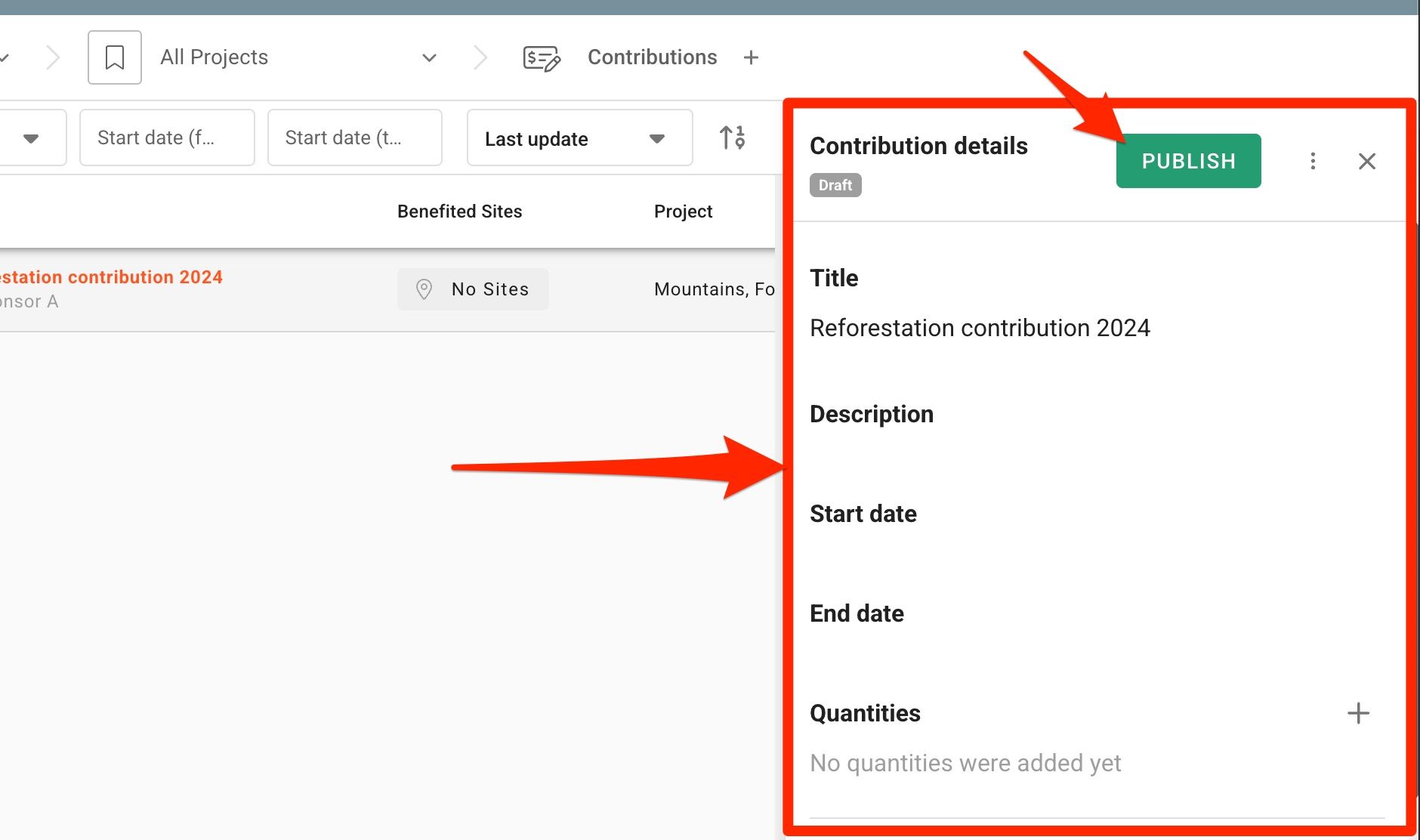Add a quantity with the plus icon
Viewport: 1420px width, 840px height.
coord(1358,713)
